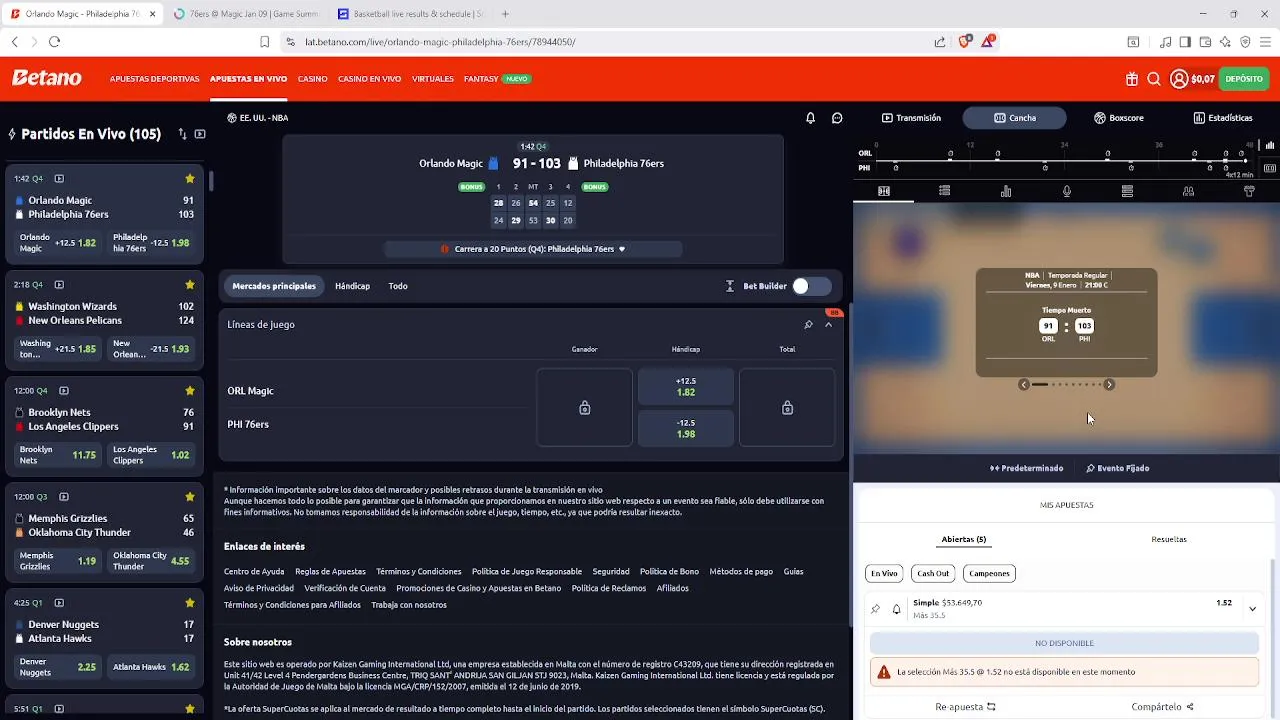This screenshot has width=1280, height=720.
Task: Open the search magnifier in header
Action: (x=1154, y=79)
